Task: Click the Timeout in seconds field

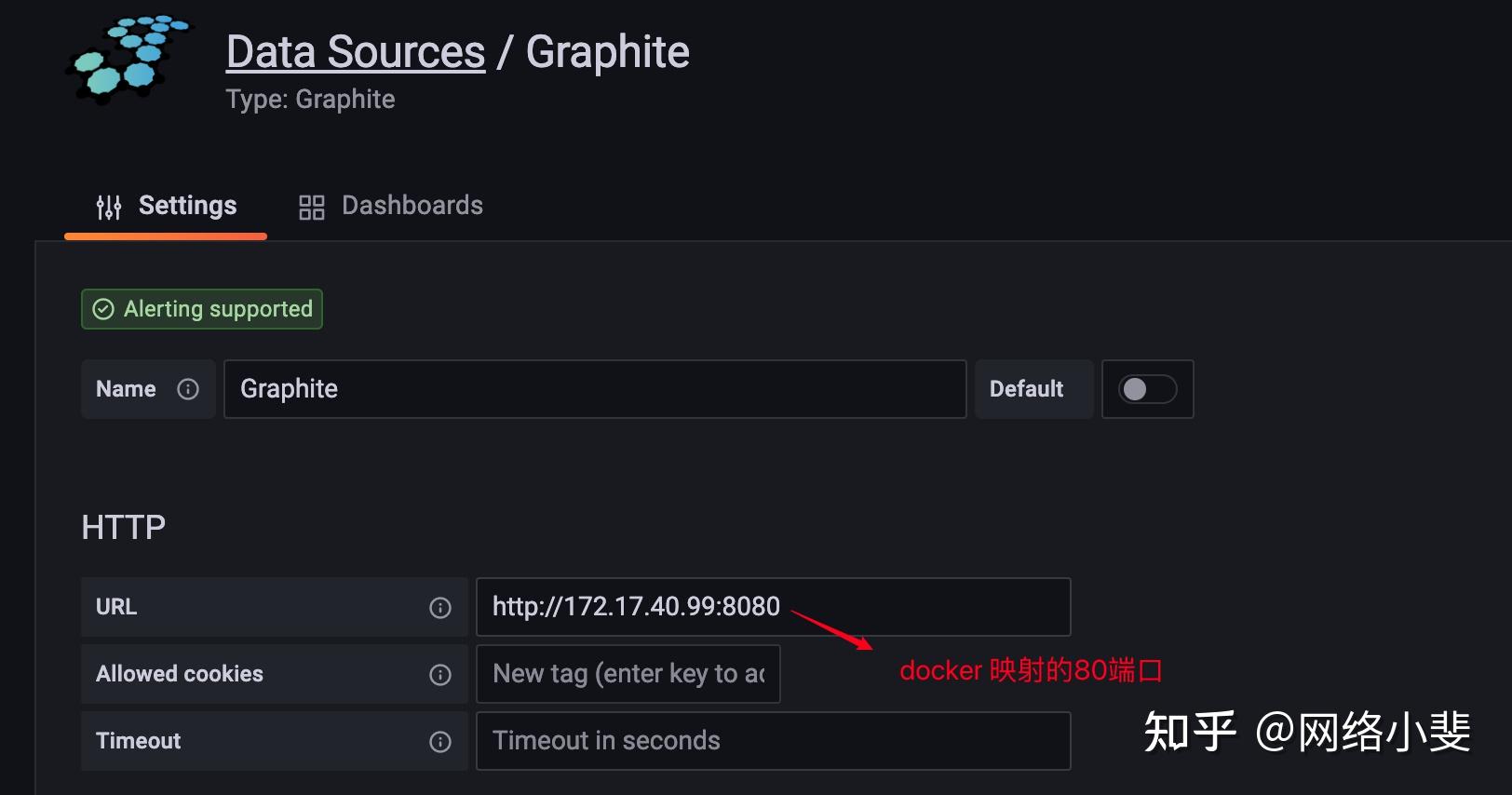Action: click(x=773, y=741)
